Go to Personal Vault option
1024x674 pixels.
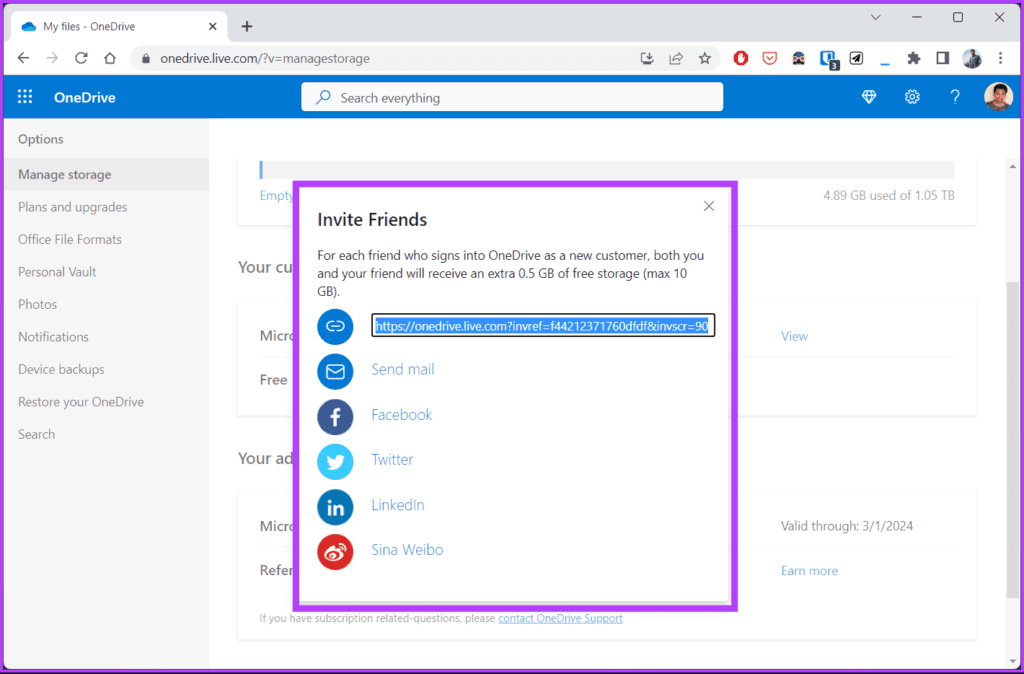click(57, 272)
